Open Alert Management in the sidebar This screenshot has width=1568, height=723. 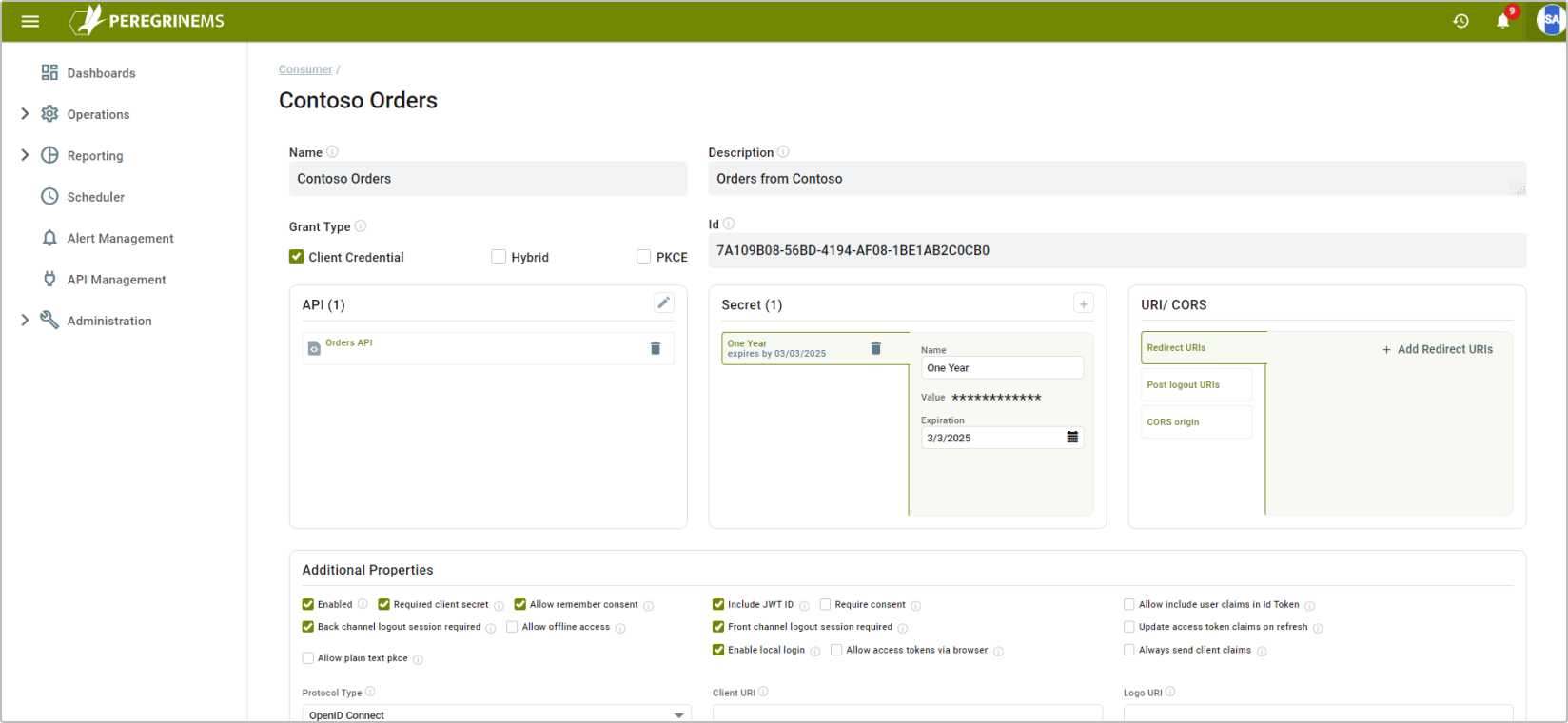120,238
